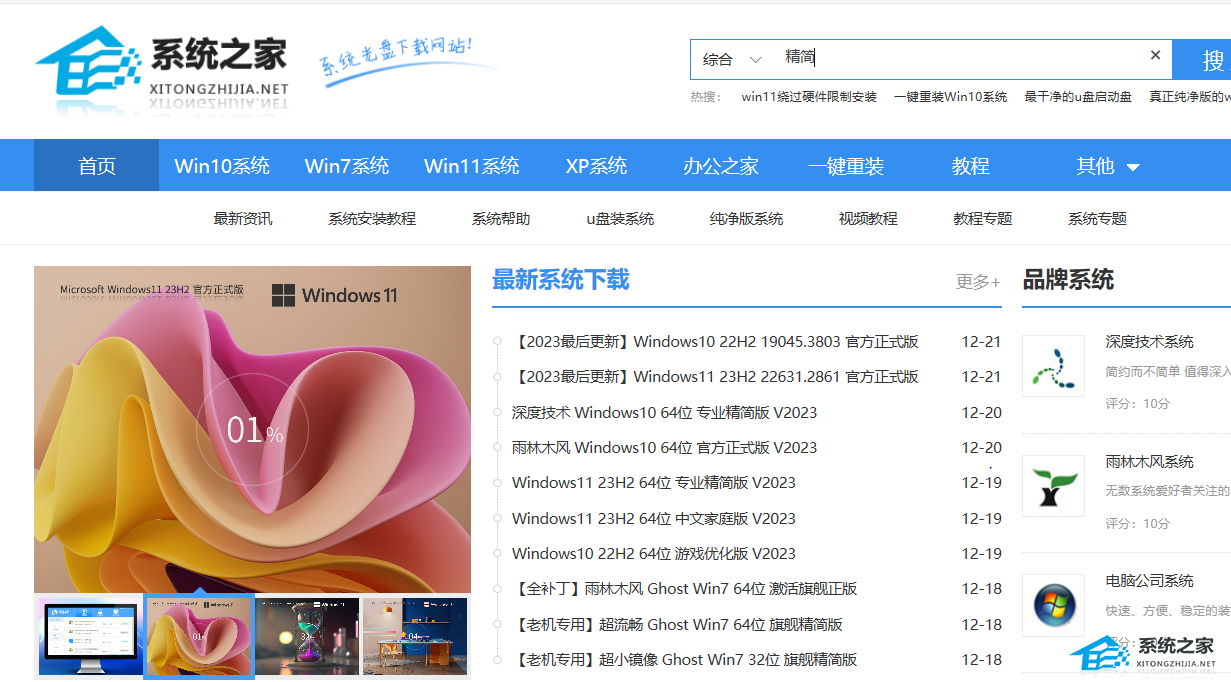Open 系统帮助 sub-navigation link
1231x682 pixels.
(501, 218)
